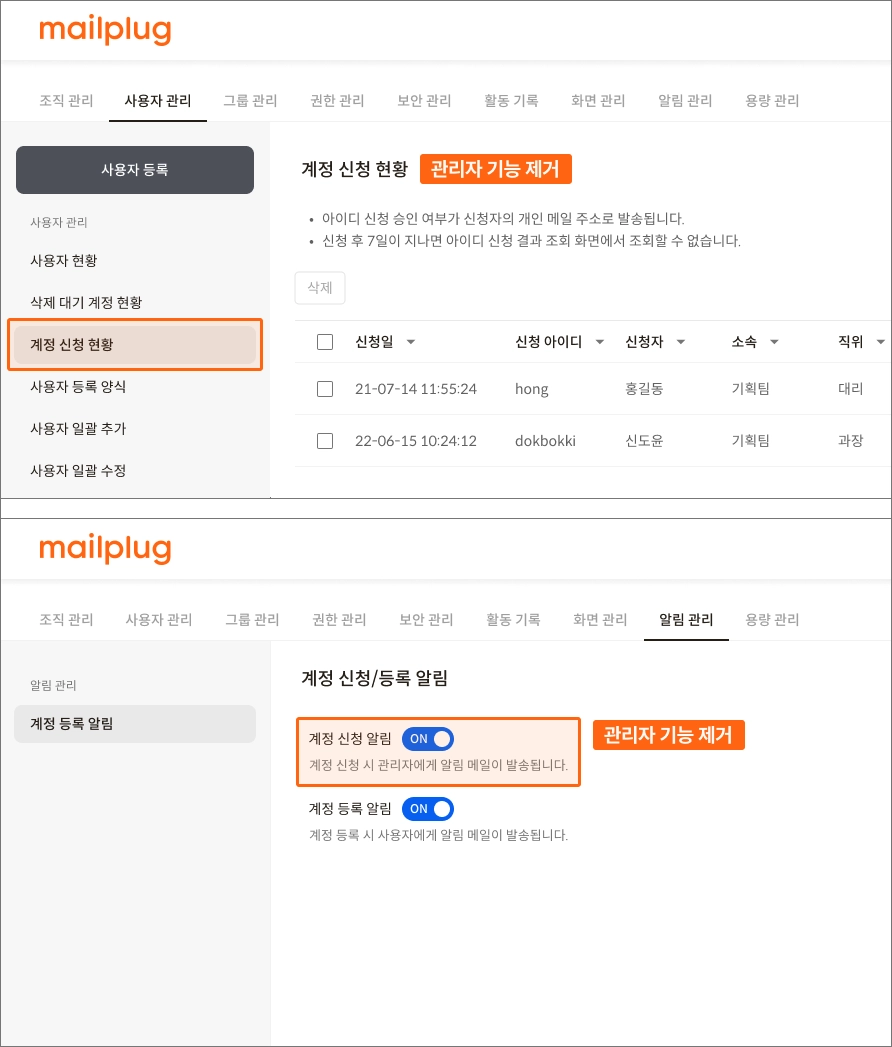892x1047 pixels.
Task: Open the 보안 관리 tab in top screen
Action: click(425, 100)
